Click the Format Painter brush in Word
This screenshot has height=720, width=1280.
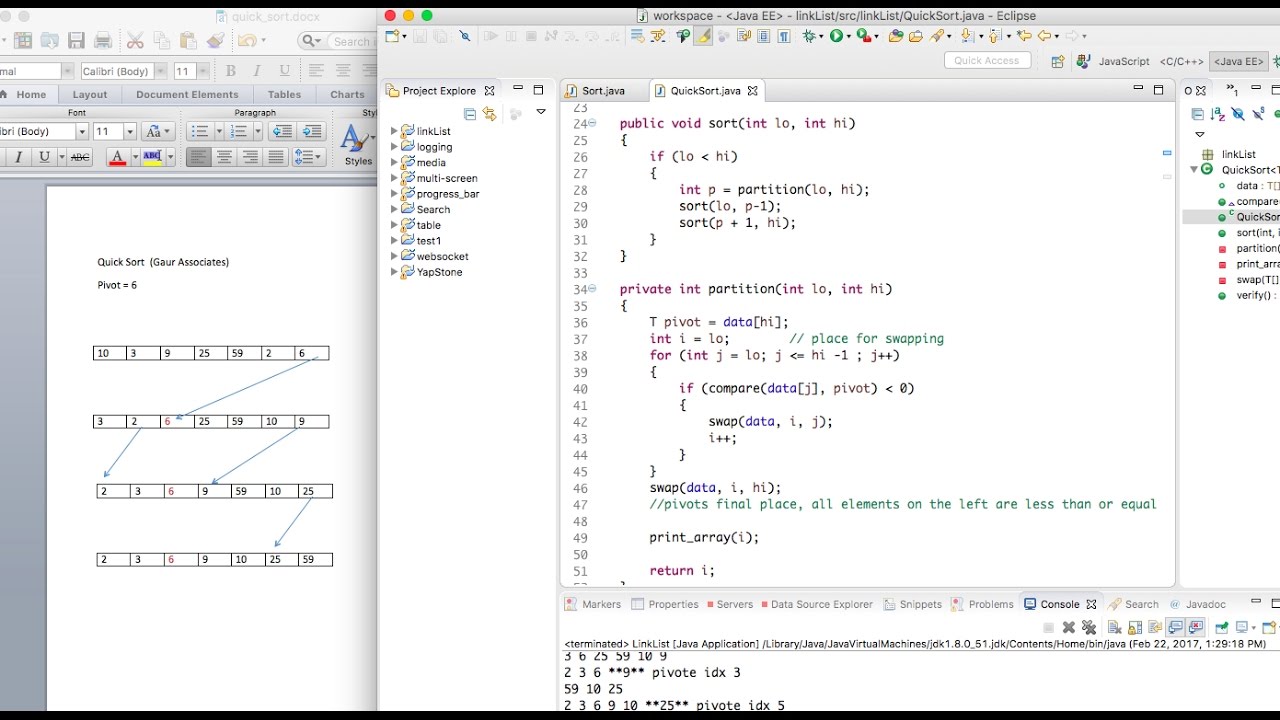click(215, 41)
